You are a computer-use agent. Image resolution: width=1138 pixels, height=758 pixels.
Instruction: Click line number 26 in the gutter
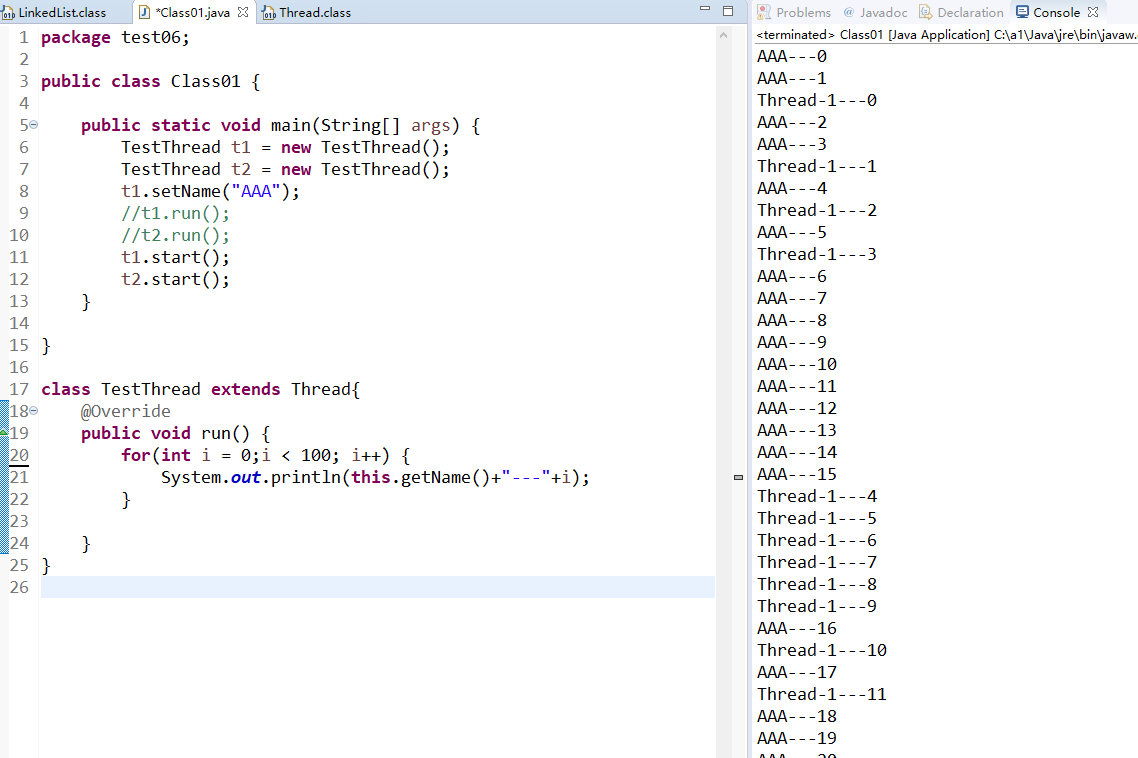(x=19, y=587)
